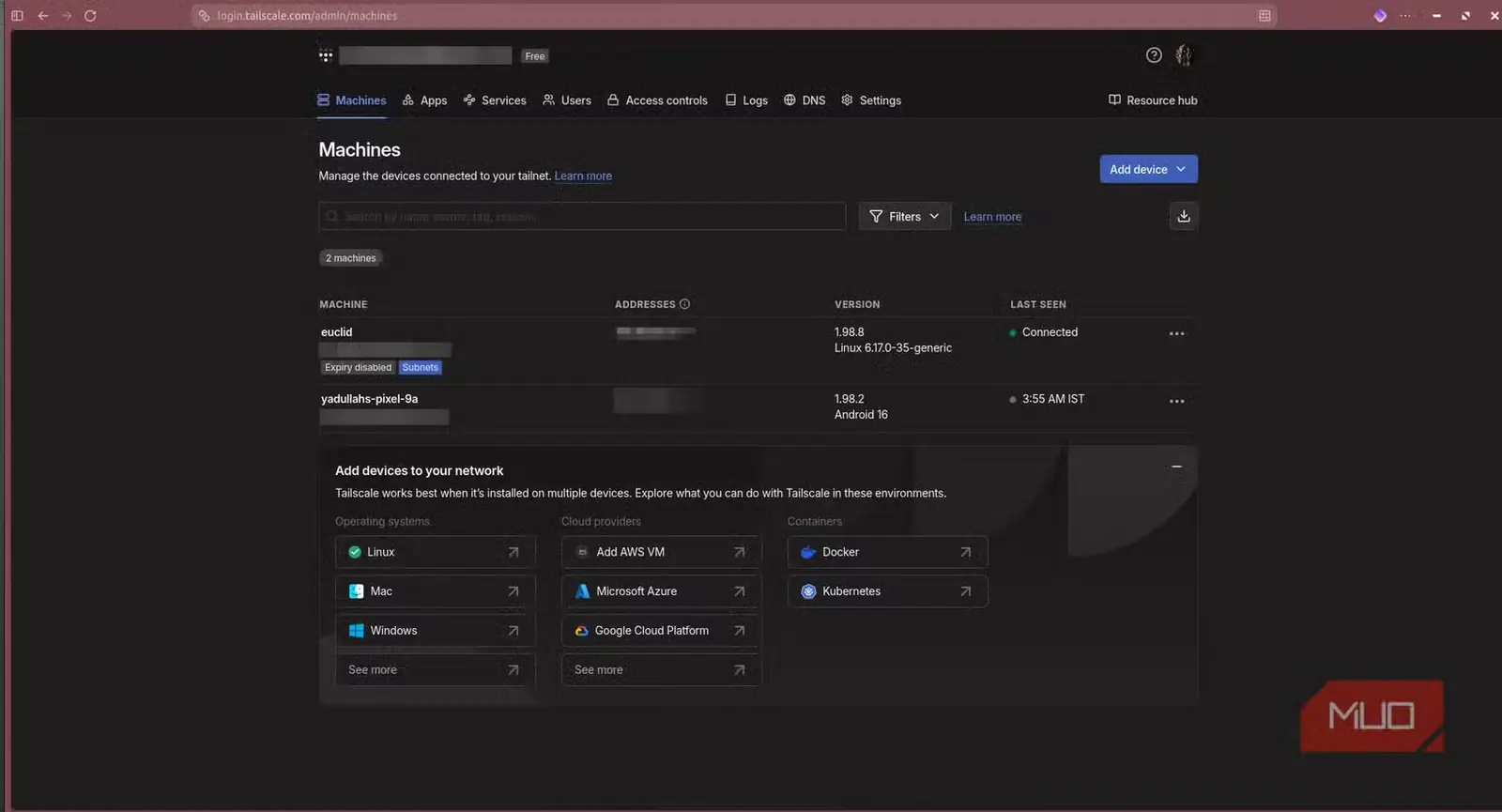Open Linux install option
The height and width of the screenshot is (812, 1502).
pos(436,552)
